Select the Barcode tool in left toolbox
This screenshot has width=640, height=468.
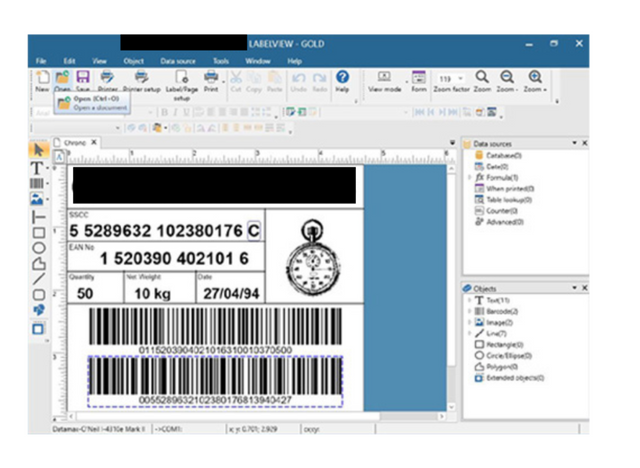pyautogui.click(x=37, y=183)
